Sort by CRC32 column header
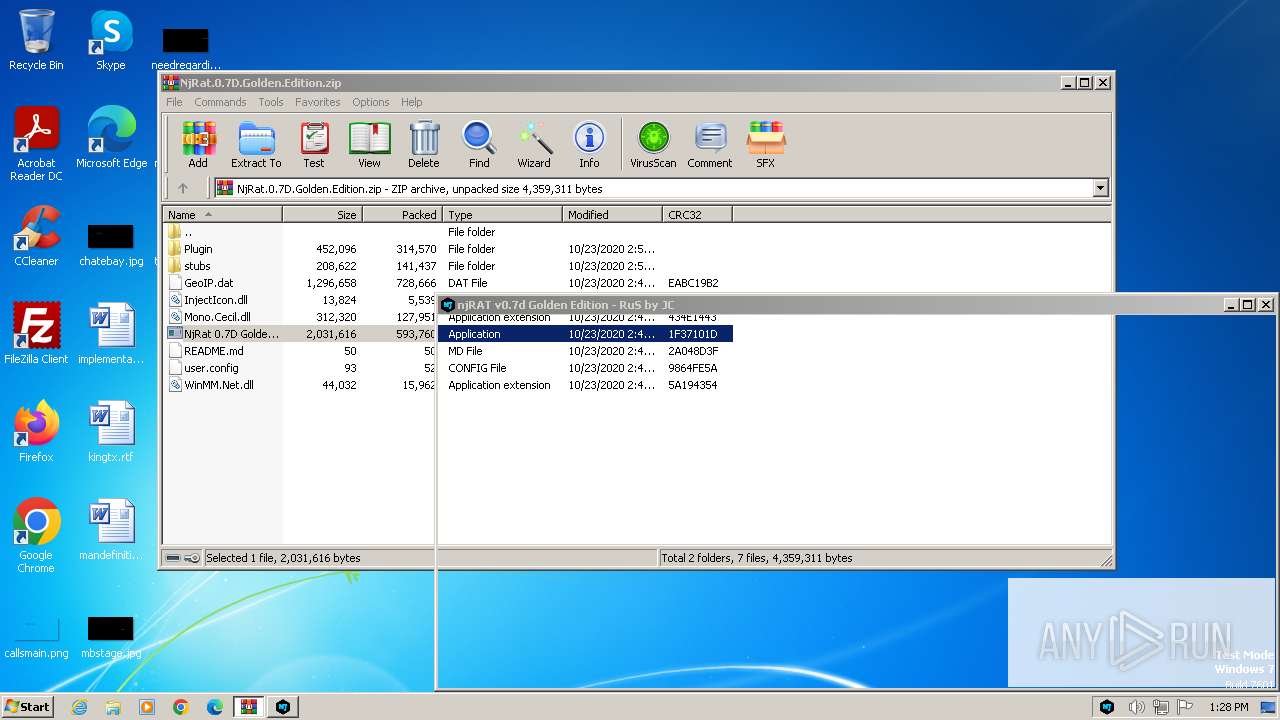 point(697,215)
